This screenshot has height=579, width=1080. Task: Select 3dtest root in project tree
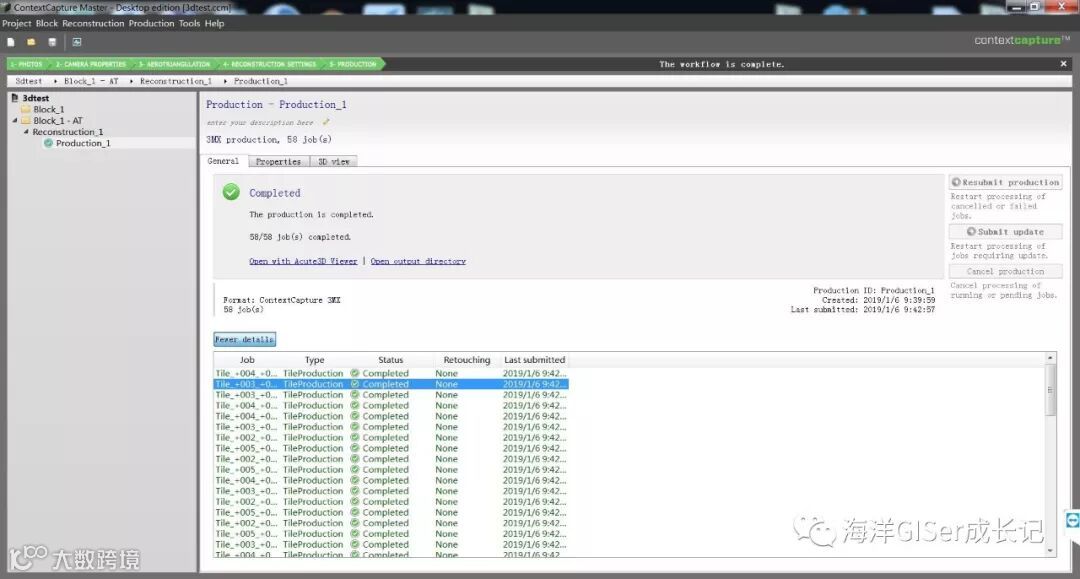pyautogui.click(x=36, y=98)
